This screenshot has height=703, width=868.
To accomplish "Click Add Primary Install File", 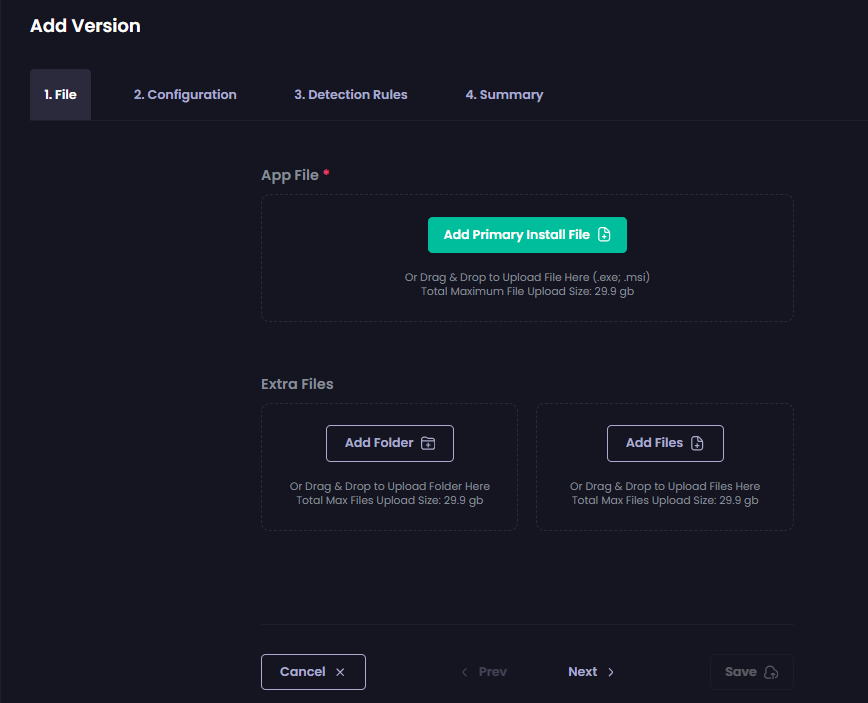I will coord(527,234).
